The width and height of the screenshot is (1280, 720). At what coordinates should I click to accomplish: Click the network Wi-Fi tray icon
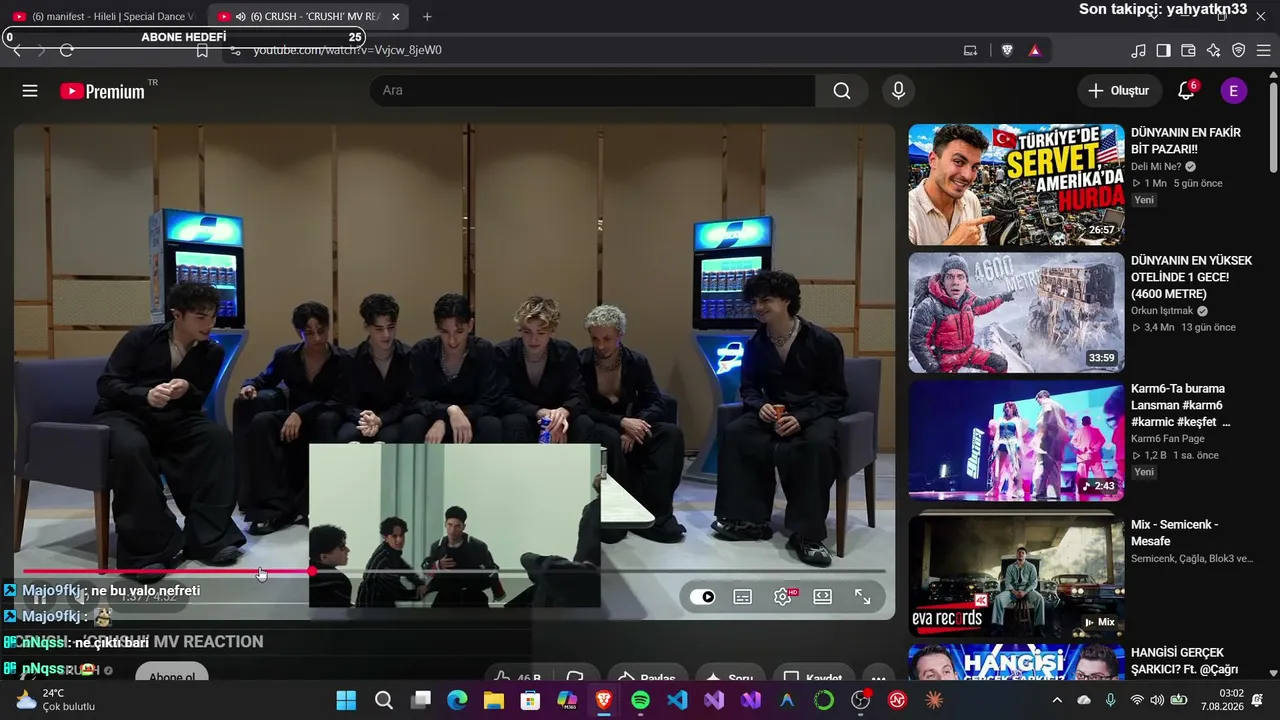pos(1136,700)
